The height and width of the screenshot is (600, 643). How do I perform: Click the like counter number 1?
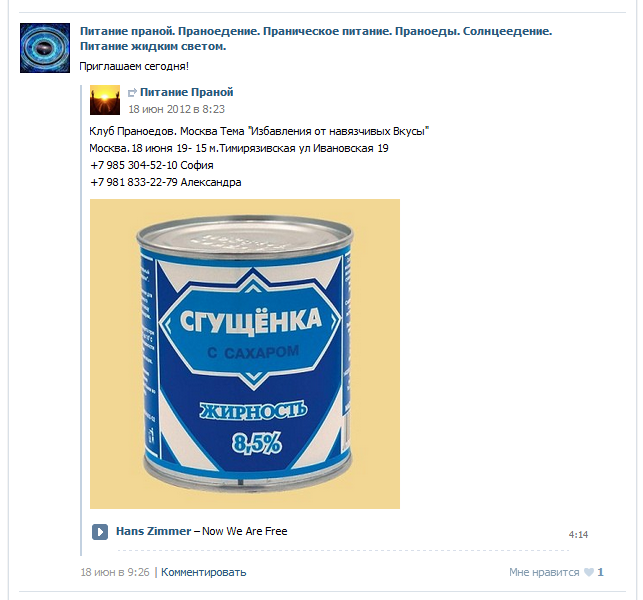pyautogui.click(x=600, y=572)
